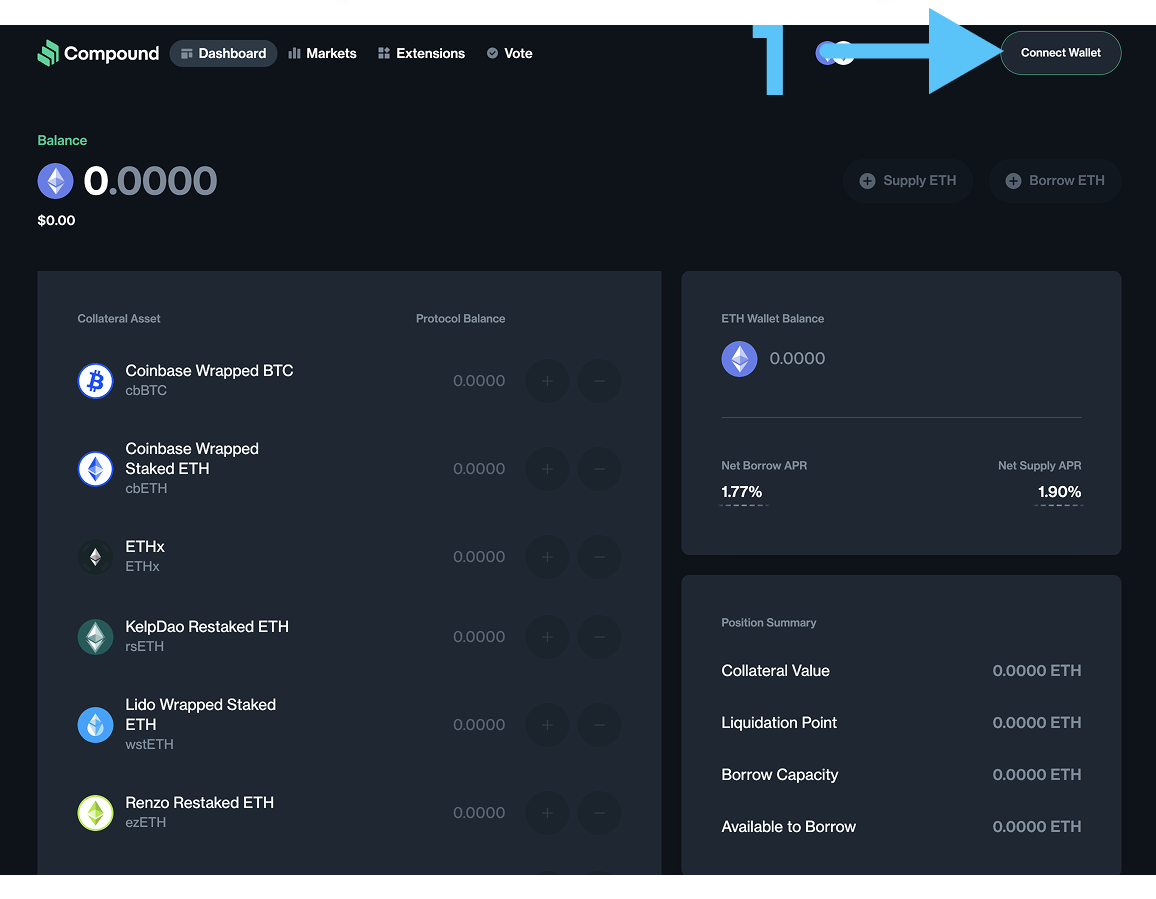Open the Extensions menu item
This screenshot has height=899, width=1156.
(421, 53)
